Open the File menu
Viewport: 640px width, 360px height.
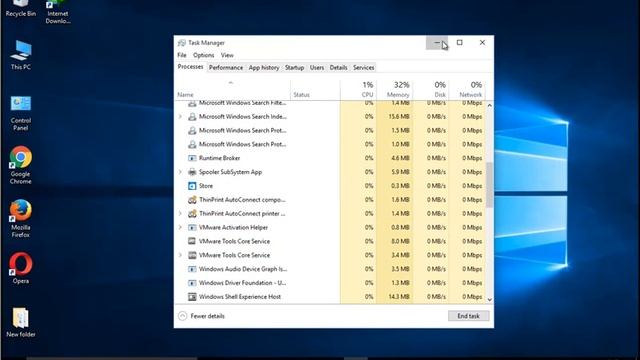click(x=182, y=55)
